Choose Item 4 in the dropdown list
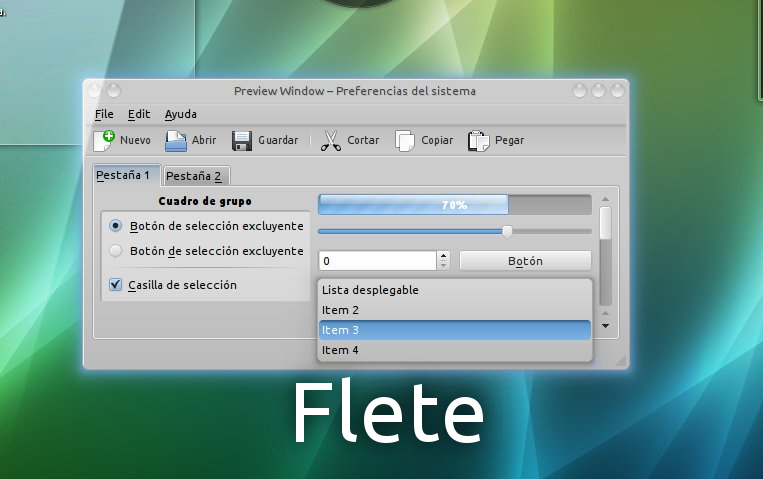Image resolution: width=763 pixels, height=479 pixels. 454,350
